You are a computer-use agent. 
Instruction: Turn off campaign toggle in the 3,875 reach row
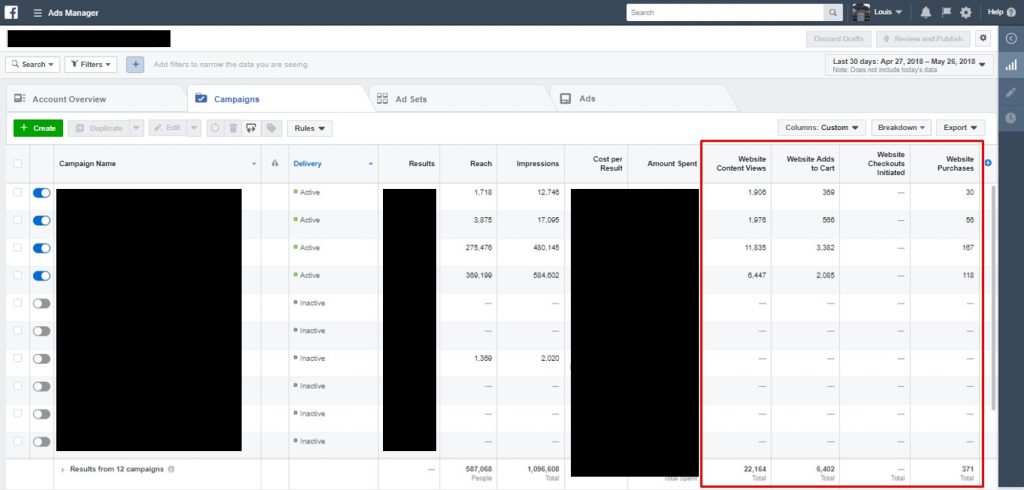tap(41, 220)
